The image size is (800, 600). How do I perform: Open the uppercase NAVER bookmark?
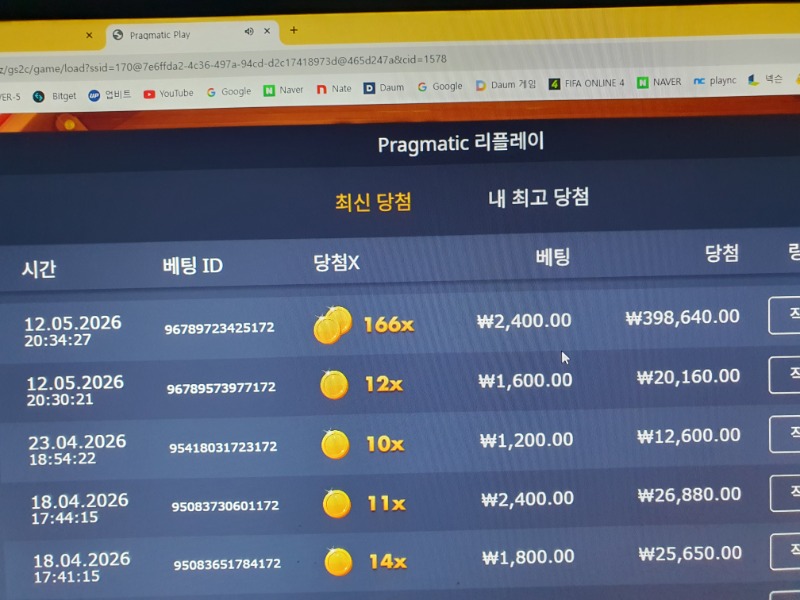point(659,82)
